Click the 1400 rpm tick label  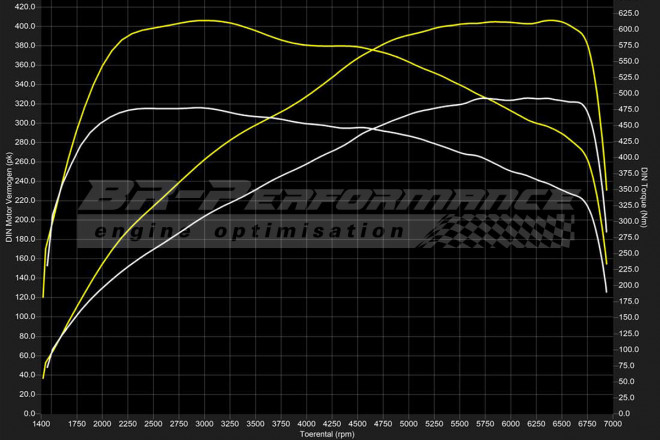tap(42, 424)
